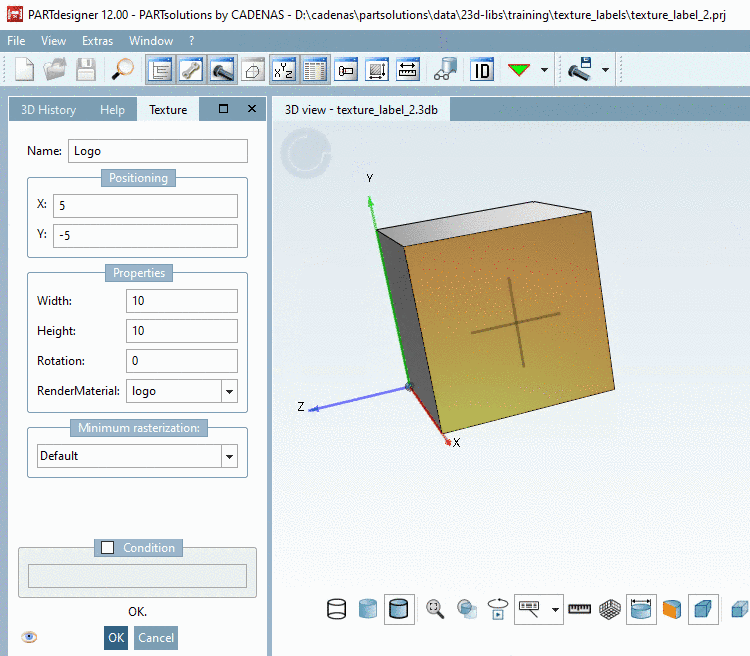The image size is (750, 656).
Task: Open dropdown arrow next to green triangle
Action: [544, 70]
